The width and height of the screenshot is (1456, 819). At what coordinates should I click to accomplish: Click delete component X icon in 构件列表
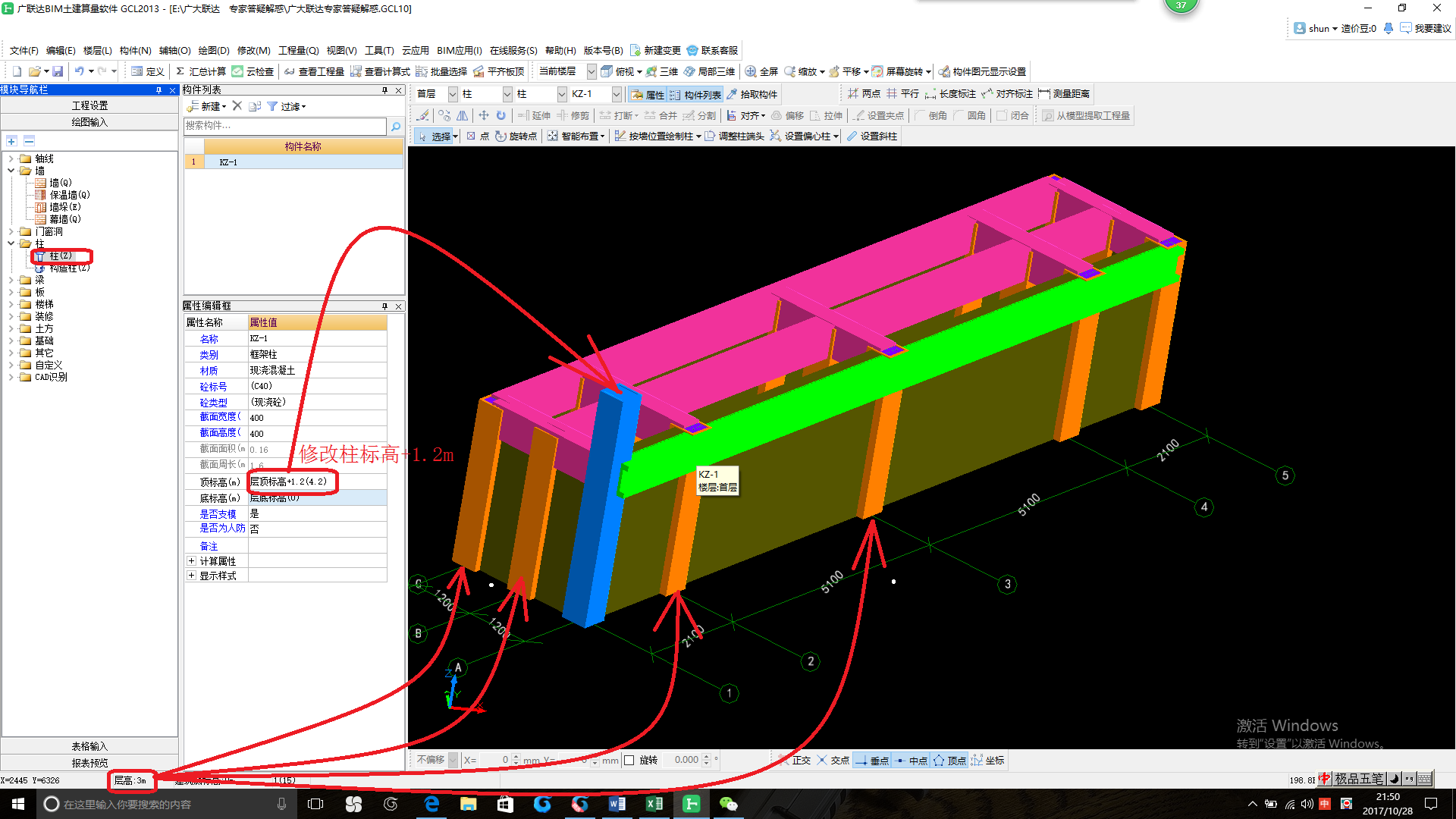[237, 106]
